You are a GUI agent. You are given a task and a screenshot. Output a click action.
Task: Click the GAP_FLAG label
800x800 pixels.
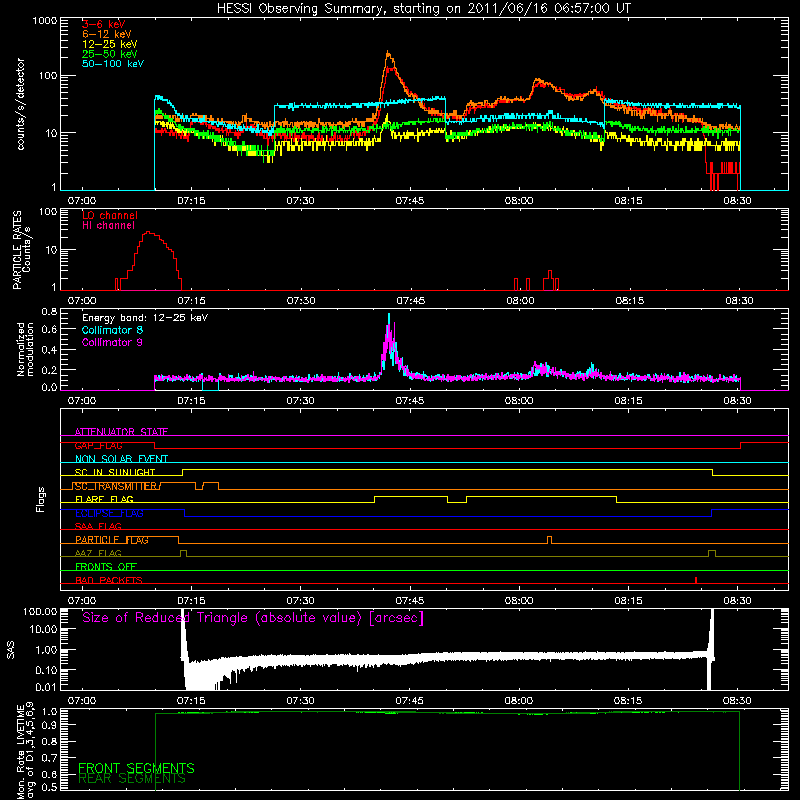click(98, 445)
